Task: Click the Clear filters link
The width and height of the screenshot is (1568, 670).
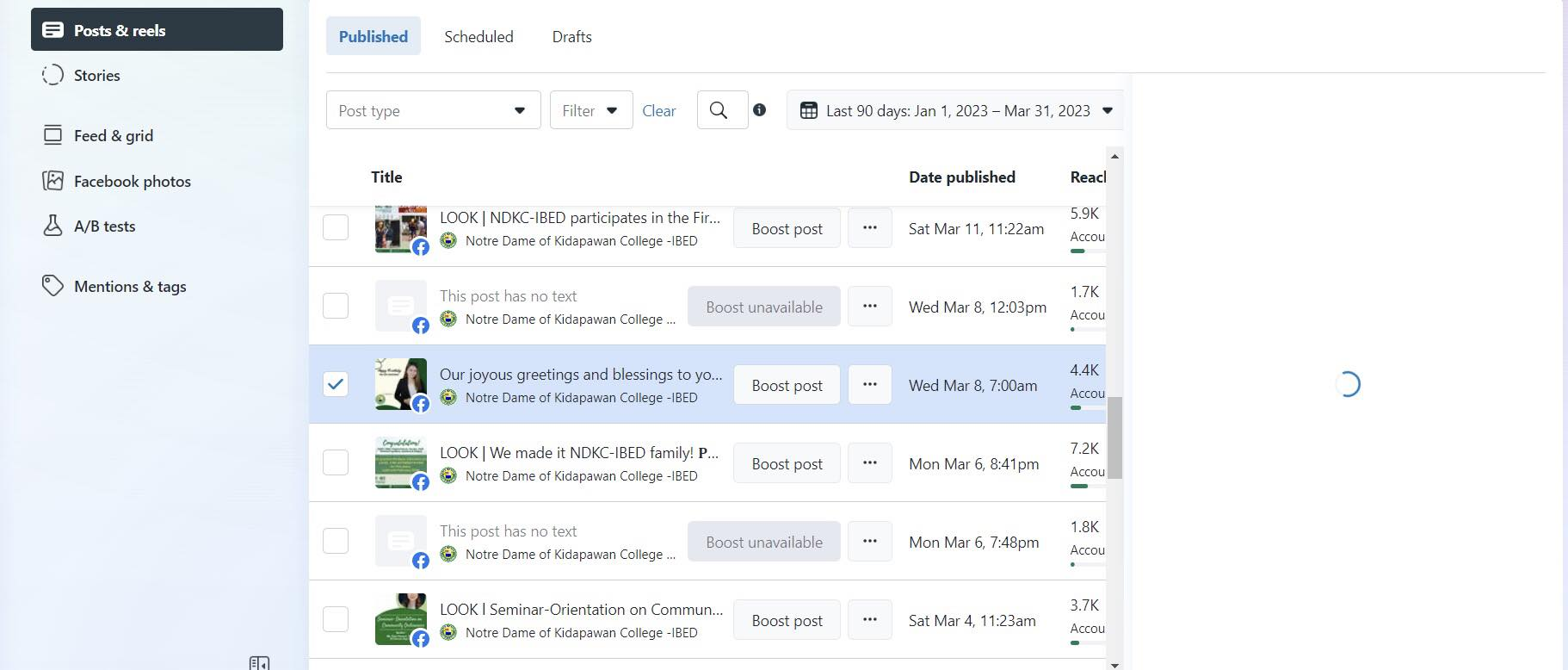Action: click(658, 110)
